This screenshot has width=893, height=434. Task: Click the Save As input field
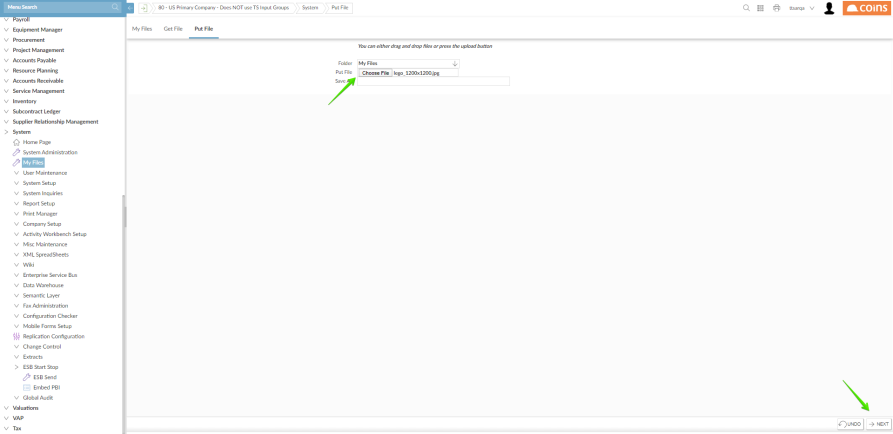click(x=433, y=81)
